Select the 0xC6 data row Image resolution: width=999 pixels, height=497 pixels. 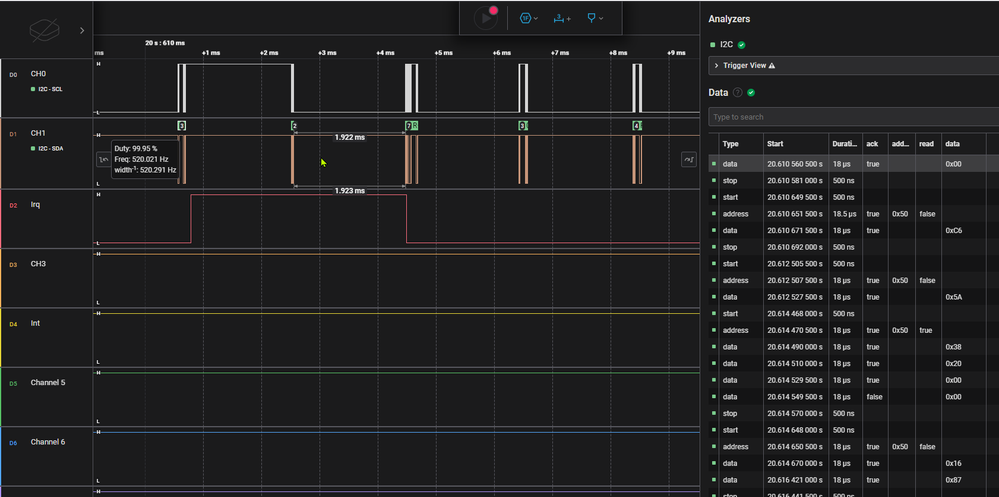pyautogui.click(x=853, y=230)
